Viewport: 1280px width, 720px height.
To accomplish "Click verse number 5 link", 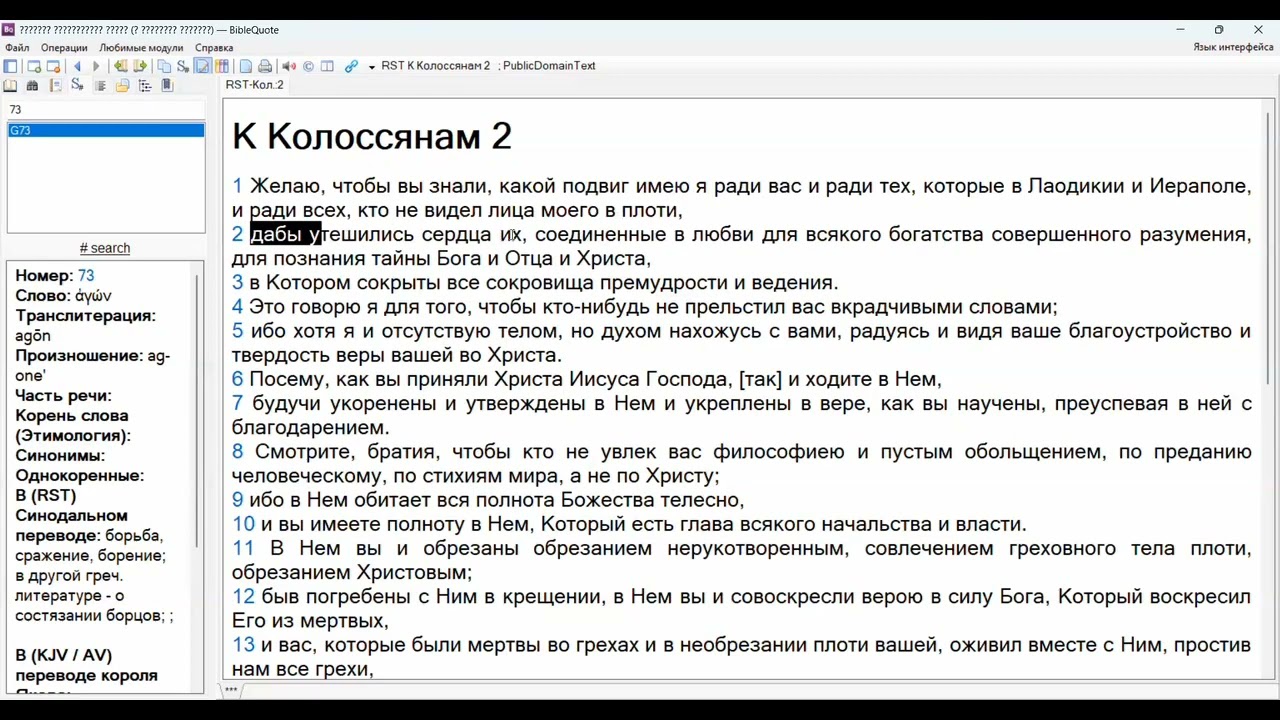I will 237,331.
